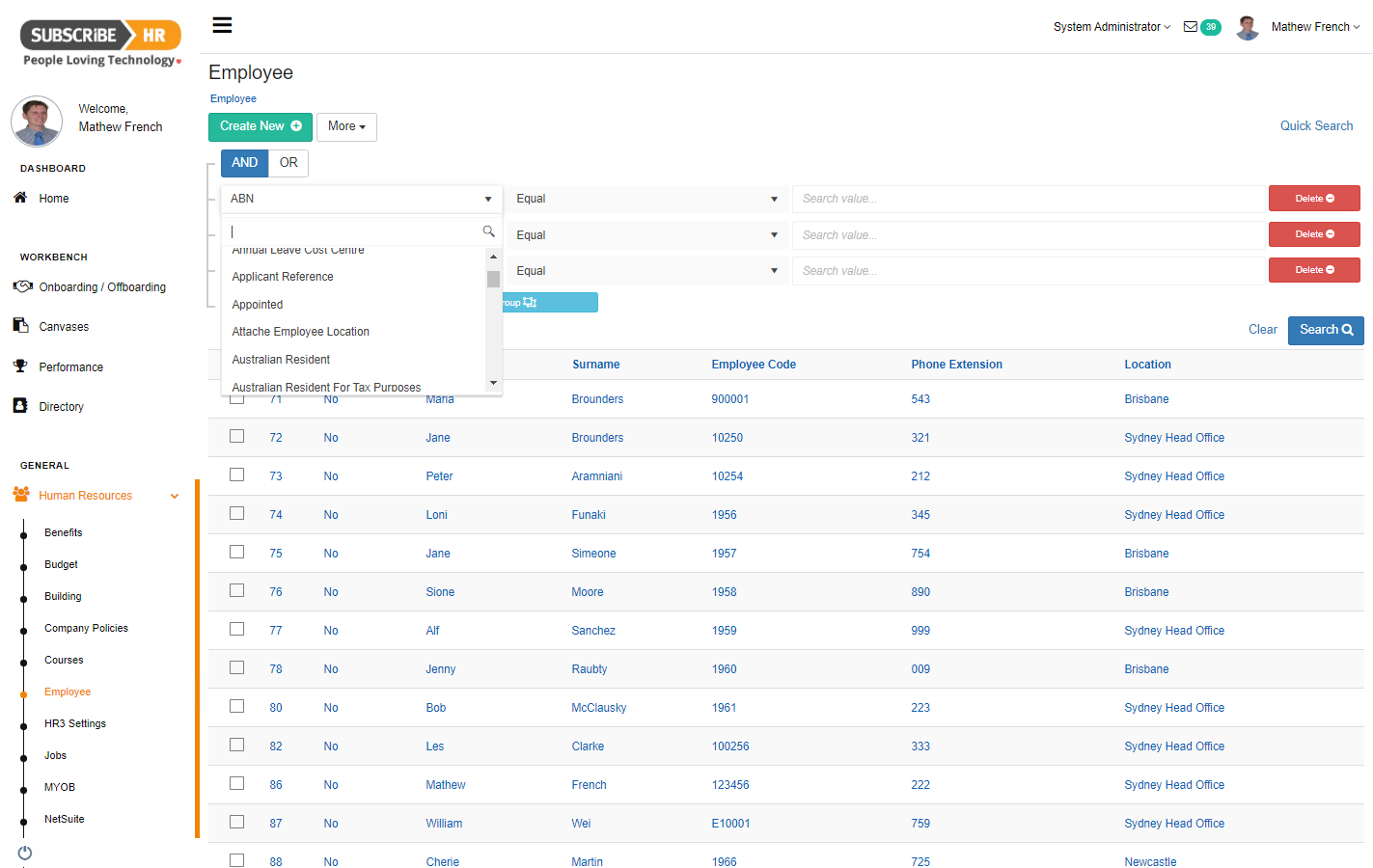This screenshot has height=868, width=1373.
Task: Expand the System Administrator dropdown
Action: tap(1112, 27)
